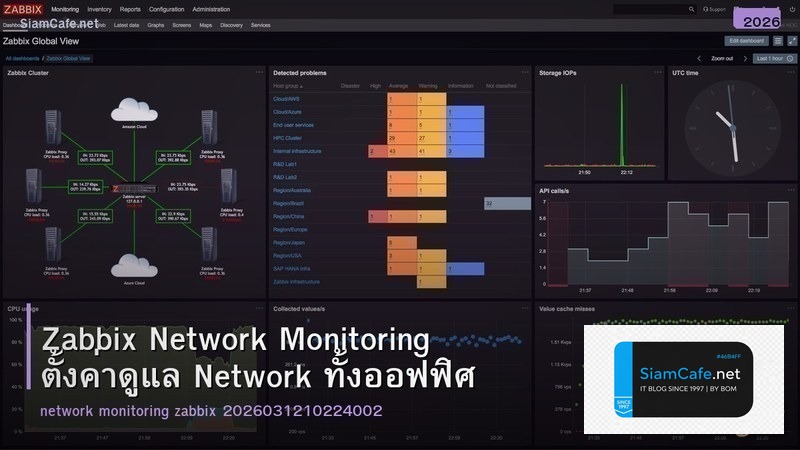Open the Region/USA host group

[x=287, y=256]
